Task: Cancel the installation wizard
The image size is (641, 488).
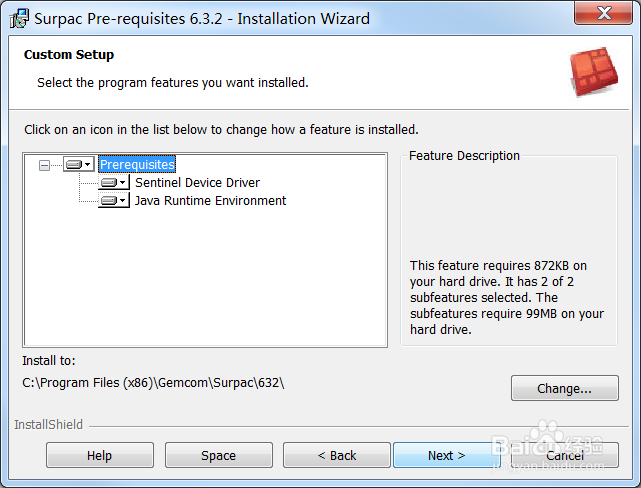Action: (565, 455)
